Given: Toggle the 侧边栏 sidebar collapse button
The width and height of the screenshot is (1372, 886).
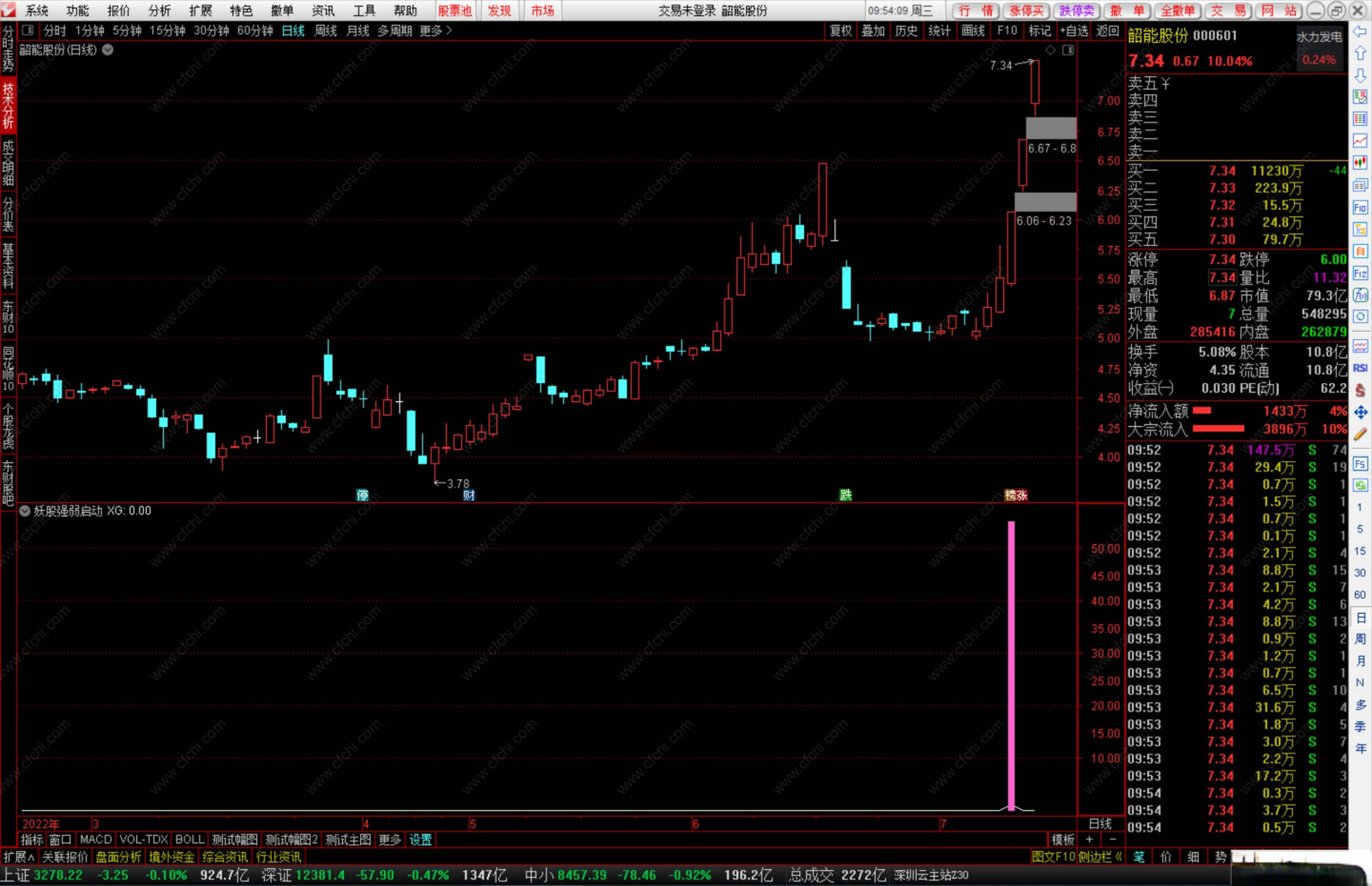Looking at the screenshot, I should [1100, 857].
